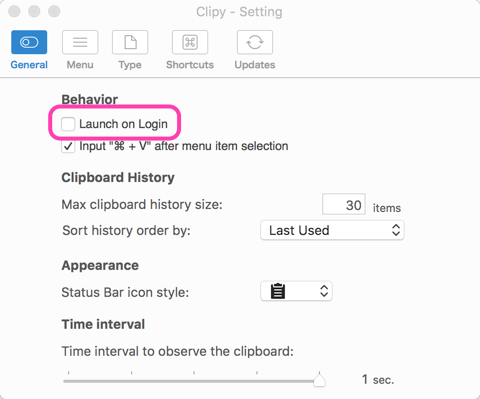Click the clipboard icon in Status Bar style
480x399 pixels.
278,291
